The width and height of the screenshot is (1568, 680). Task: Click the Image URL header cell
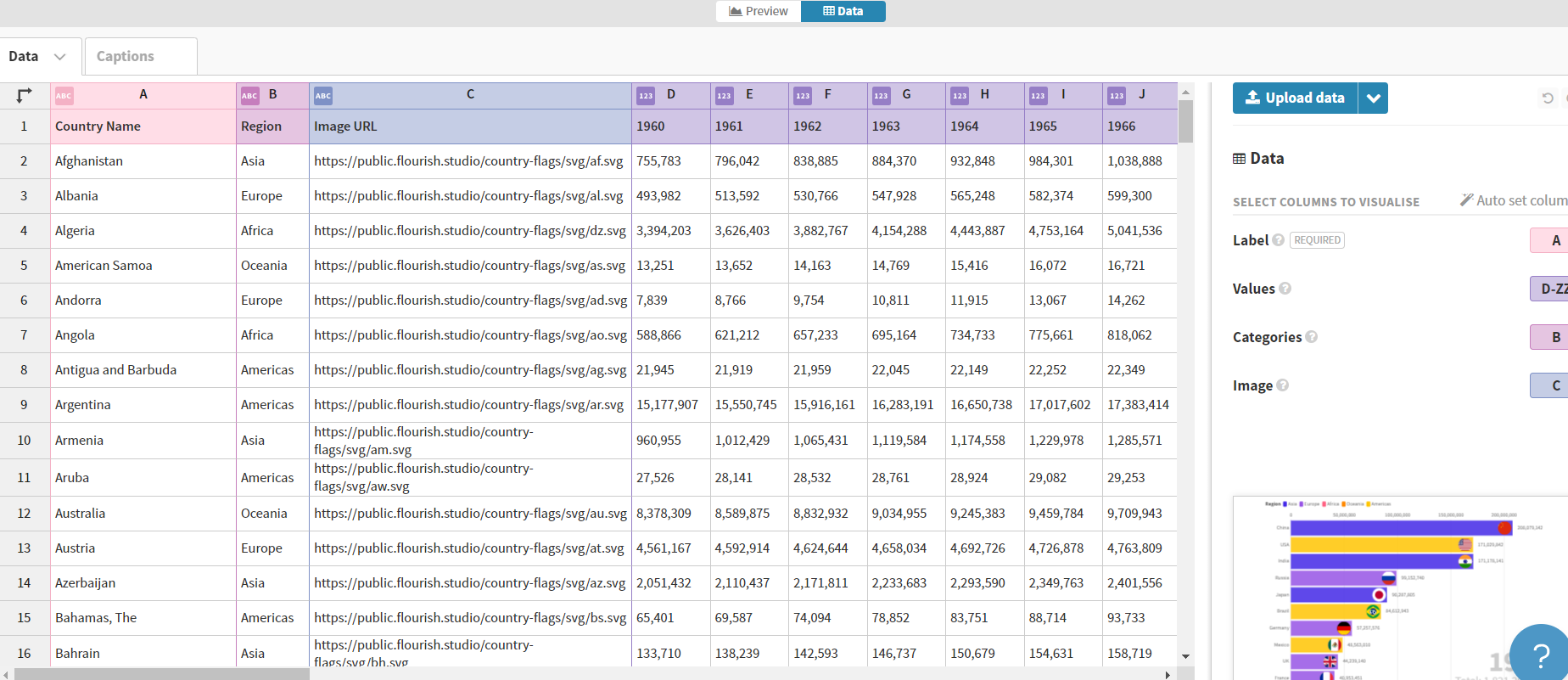(x=470, y=126)
